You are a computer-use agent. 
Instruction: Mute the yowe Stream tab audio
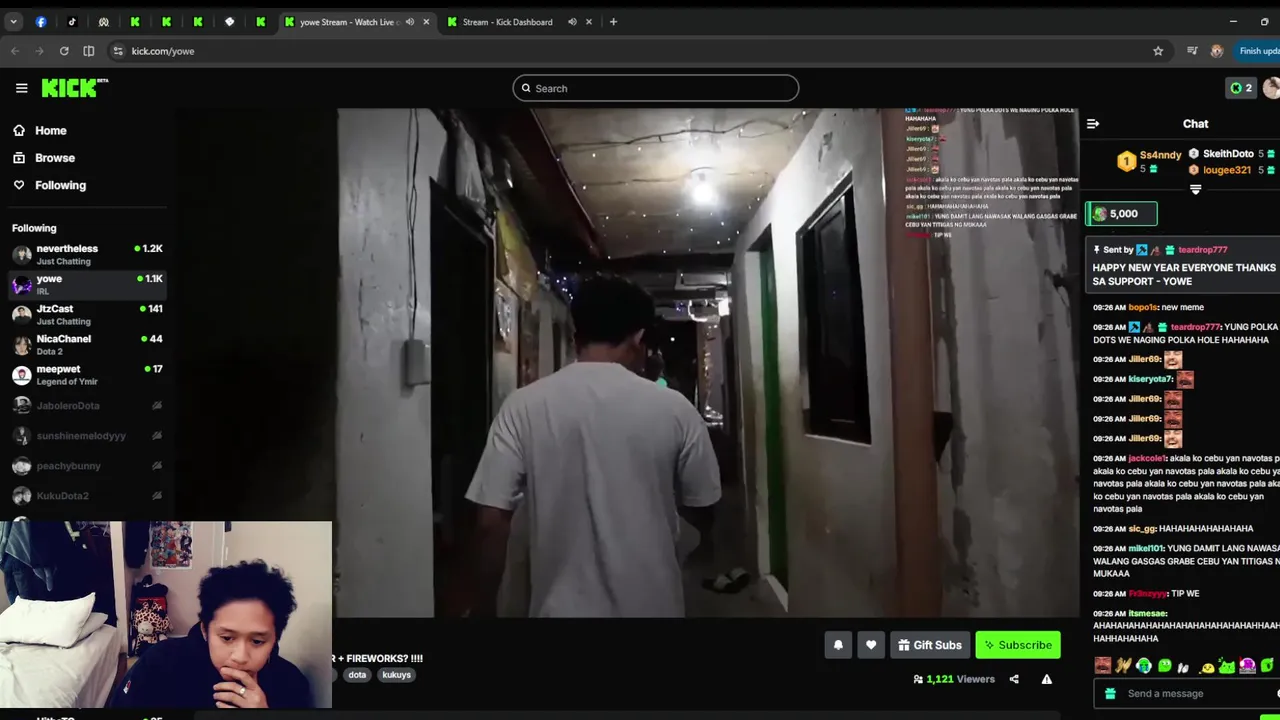[409, 22]
